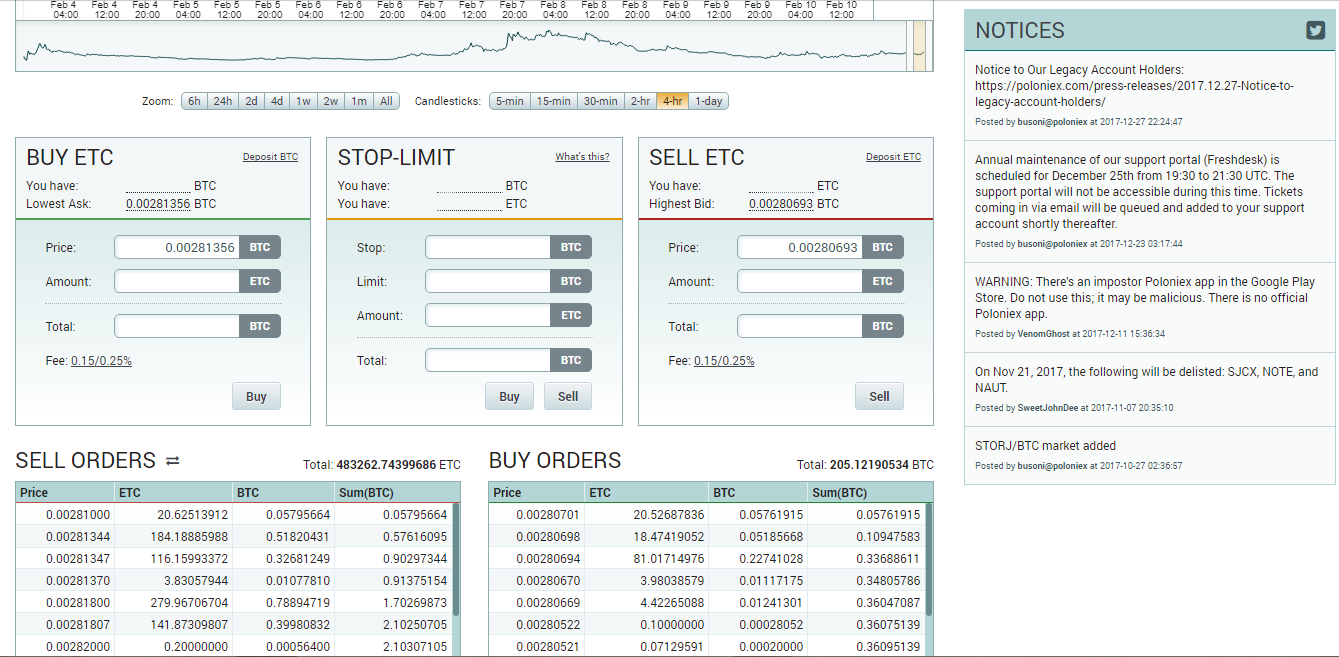Viewport: 1339px width, 657px height.
Task: Select buy order at price 0.00280669
Action: click(706, 603)
